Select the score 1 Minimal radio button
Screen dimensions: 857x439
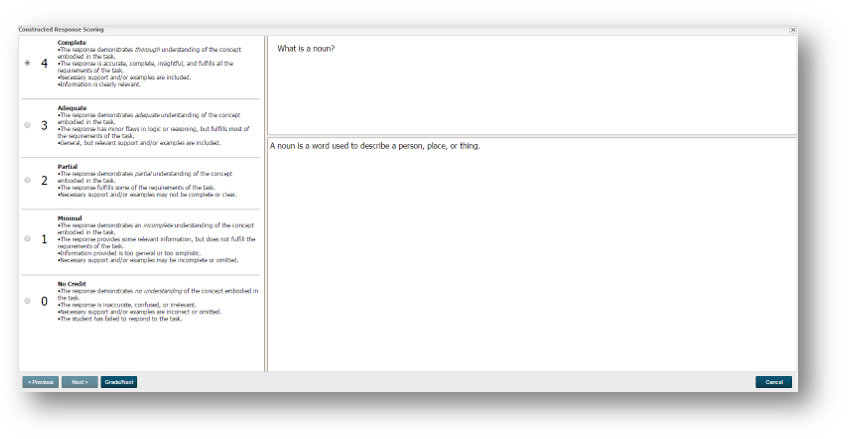coord(27,238)
